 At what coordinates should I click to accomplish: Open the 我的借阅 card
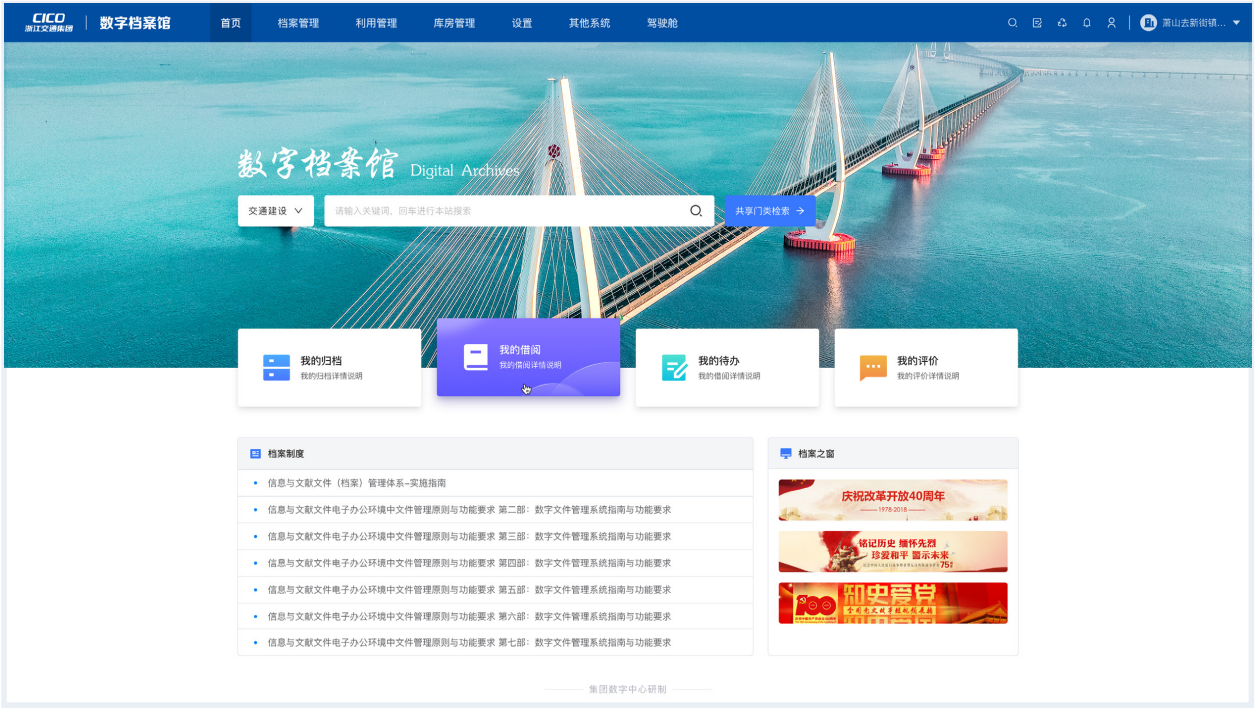[x=528, y=357]
